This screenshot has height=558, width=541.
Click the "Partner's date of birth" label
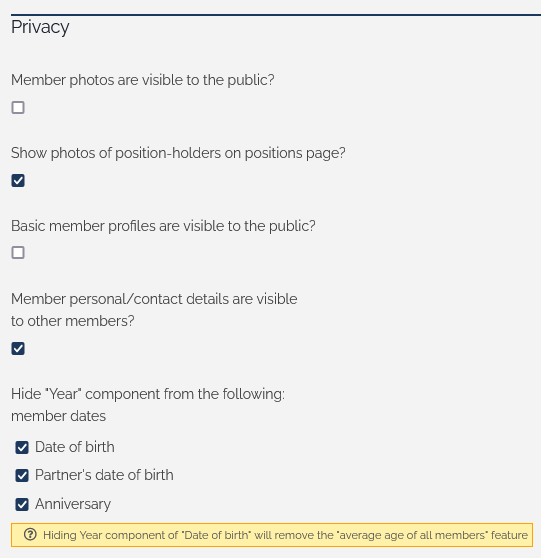104,475
